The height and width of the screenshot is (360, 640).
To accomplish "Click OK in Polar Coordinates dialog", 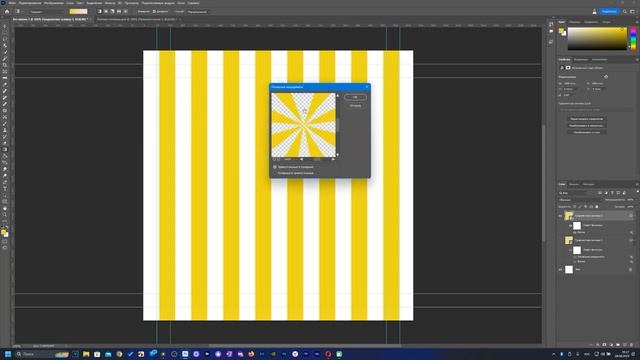I will tap(355, 97).
